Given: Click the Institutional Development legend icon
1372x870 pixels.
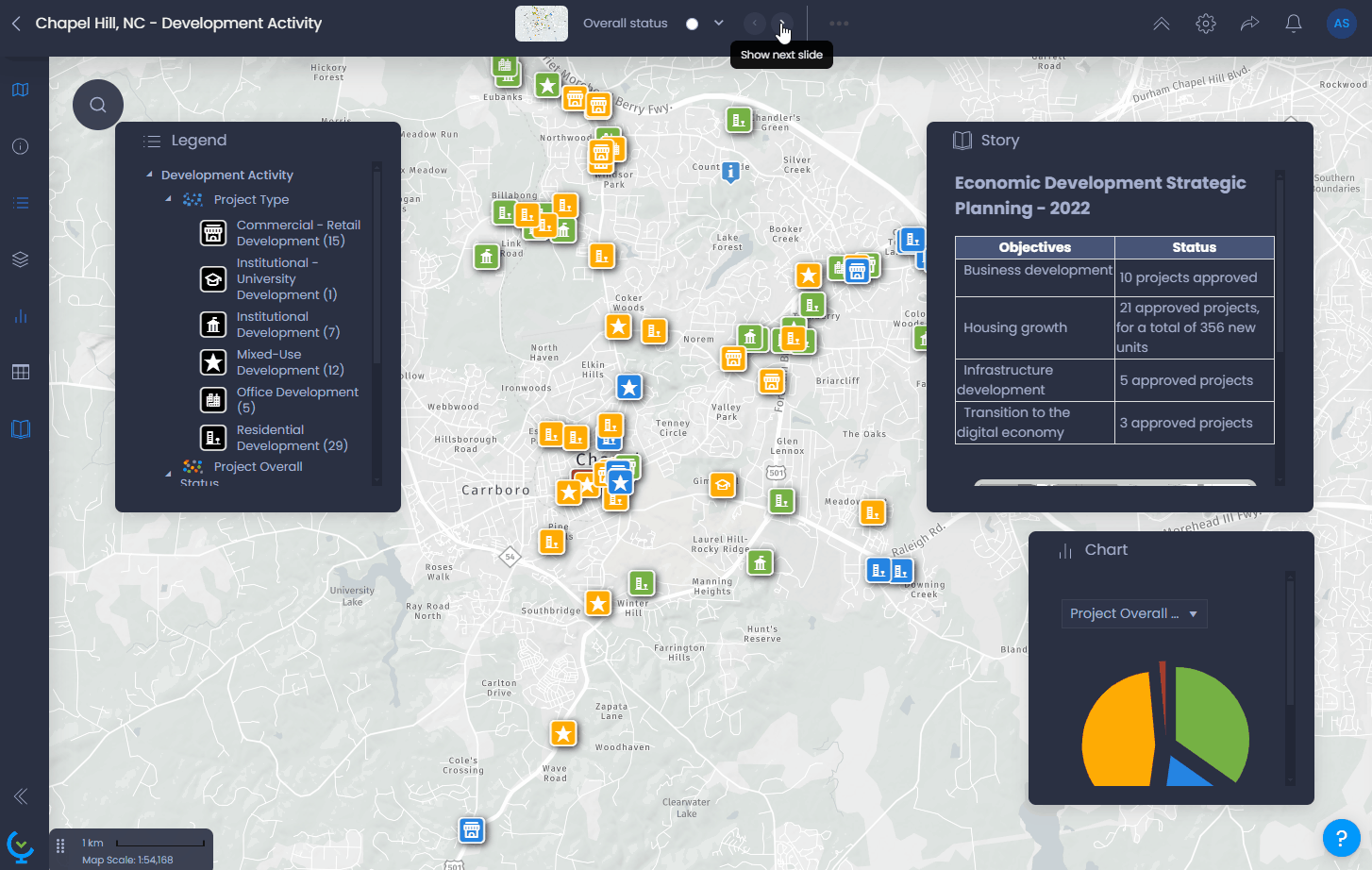Looking at the screenshot, I should tap(213, 325).
